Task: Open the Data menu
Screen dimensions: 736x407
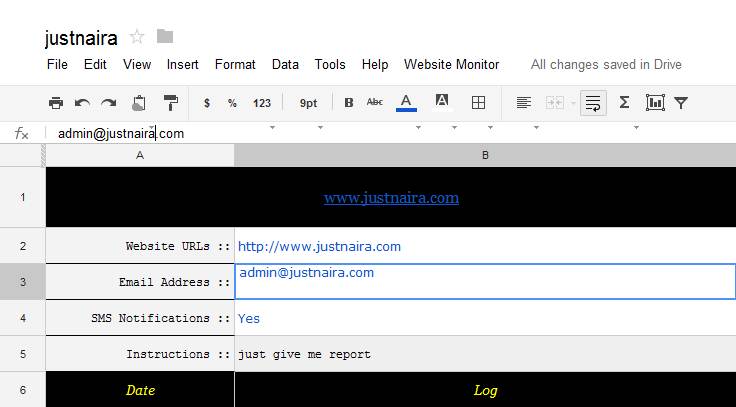Action: click(x=285, y=64)
